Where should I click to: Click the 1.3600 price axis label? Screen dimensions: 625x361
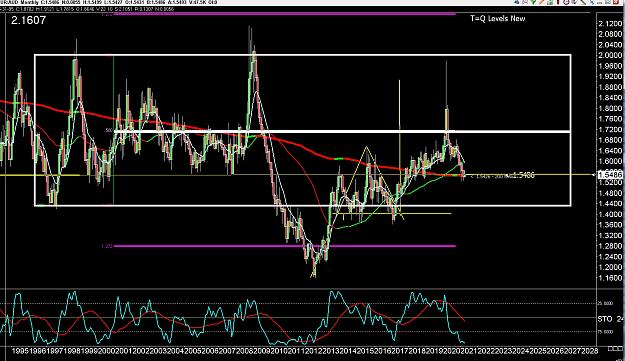[x=610, y=225]
